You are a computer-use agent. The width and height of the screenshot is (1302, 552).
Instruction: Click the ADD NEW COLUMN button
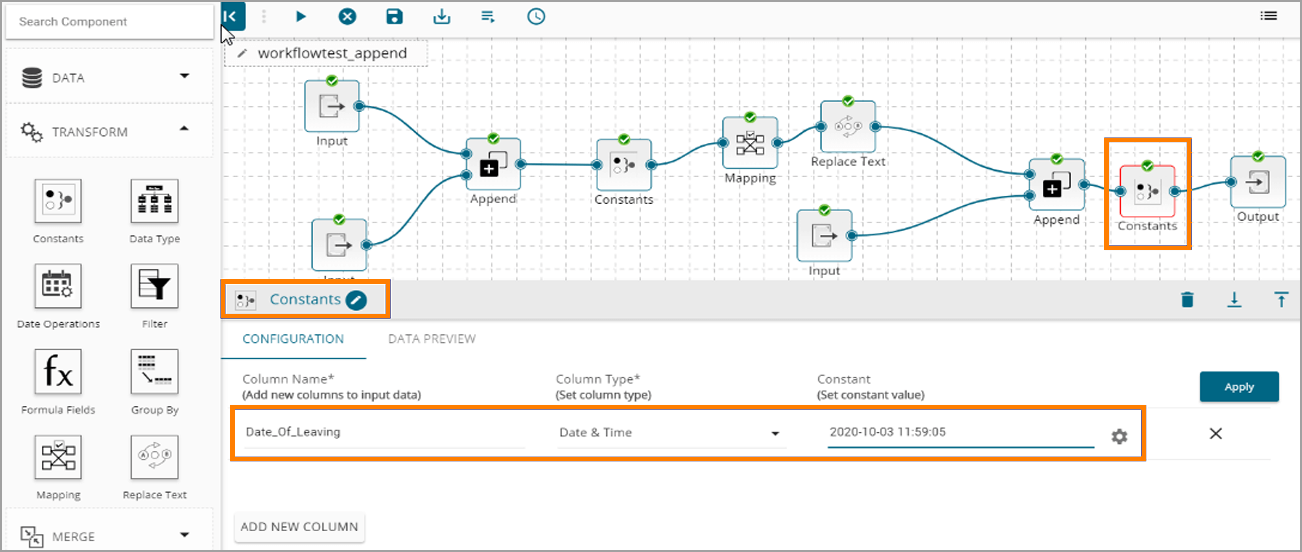coord(299,527)
